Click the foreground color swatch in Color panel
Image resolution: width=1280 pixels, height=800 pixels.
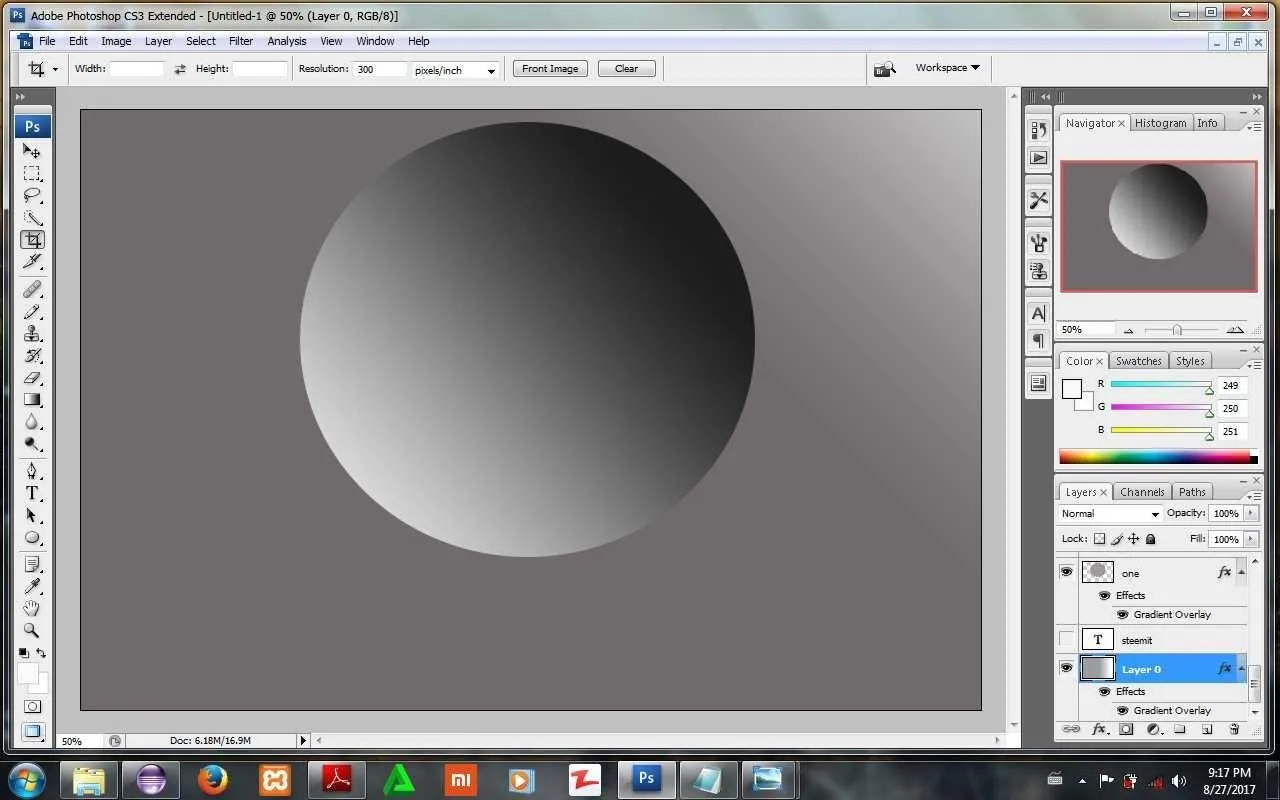pos(1072,389)
